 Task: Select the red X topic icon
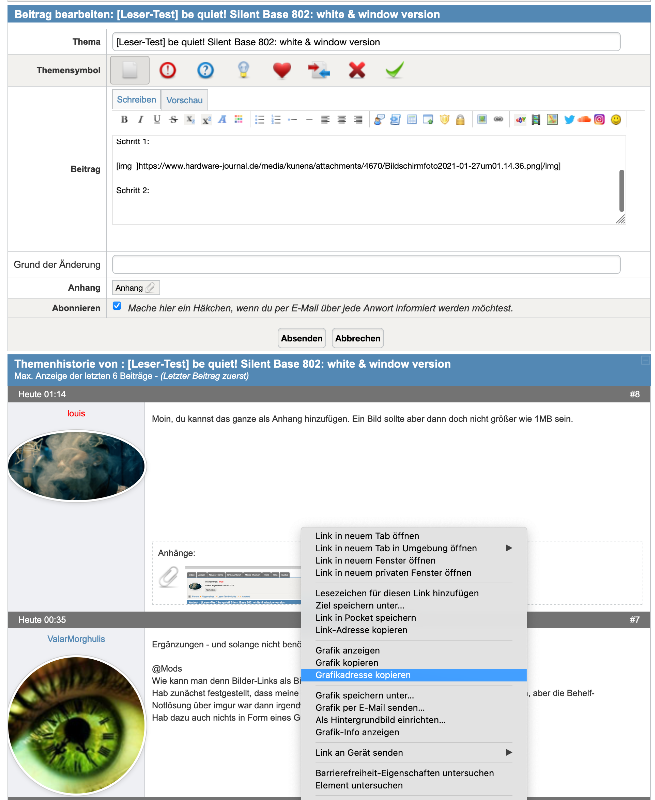click(357, 70)
